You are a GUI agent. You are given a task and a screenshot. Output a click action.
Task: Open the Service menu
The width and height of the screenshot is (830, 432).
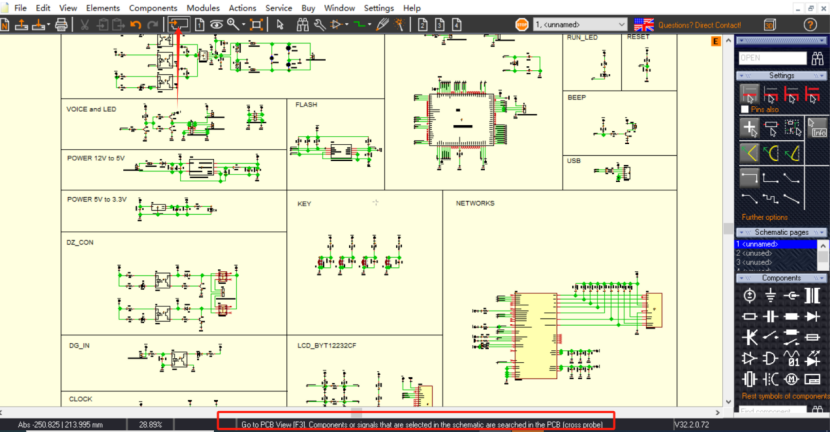coord(278,8)
